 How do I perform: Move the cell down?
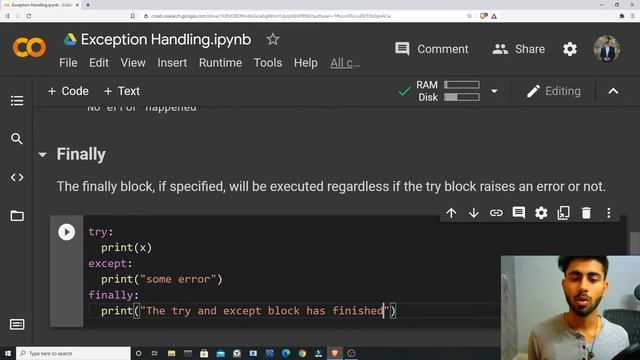coord(473,213)
